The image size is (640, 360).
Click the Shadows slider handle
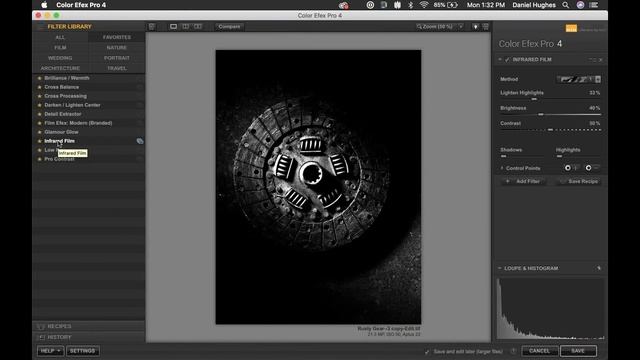coord(503,156)
